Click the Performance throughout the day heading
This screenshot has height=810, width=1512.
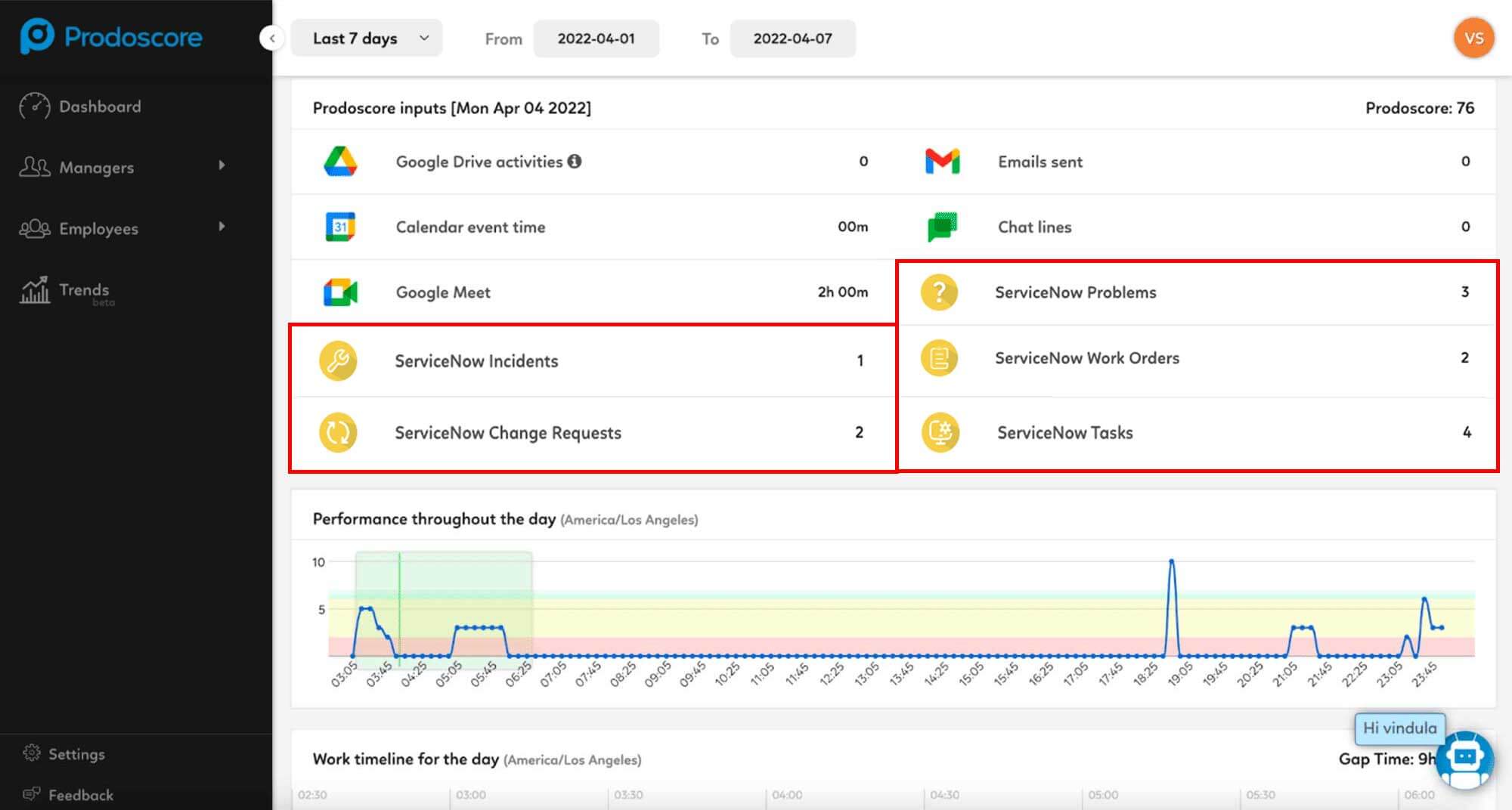[x=434, y=519]
